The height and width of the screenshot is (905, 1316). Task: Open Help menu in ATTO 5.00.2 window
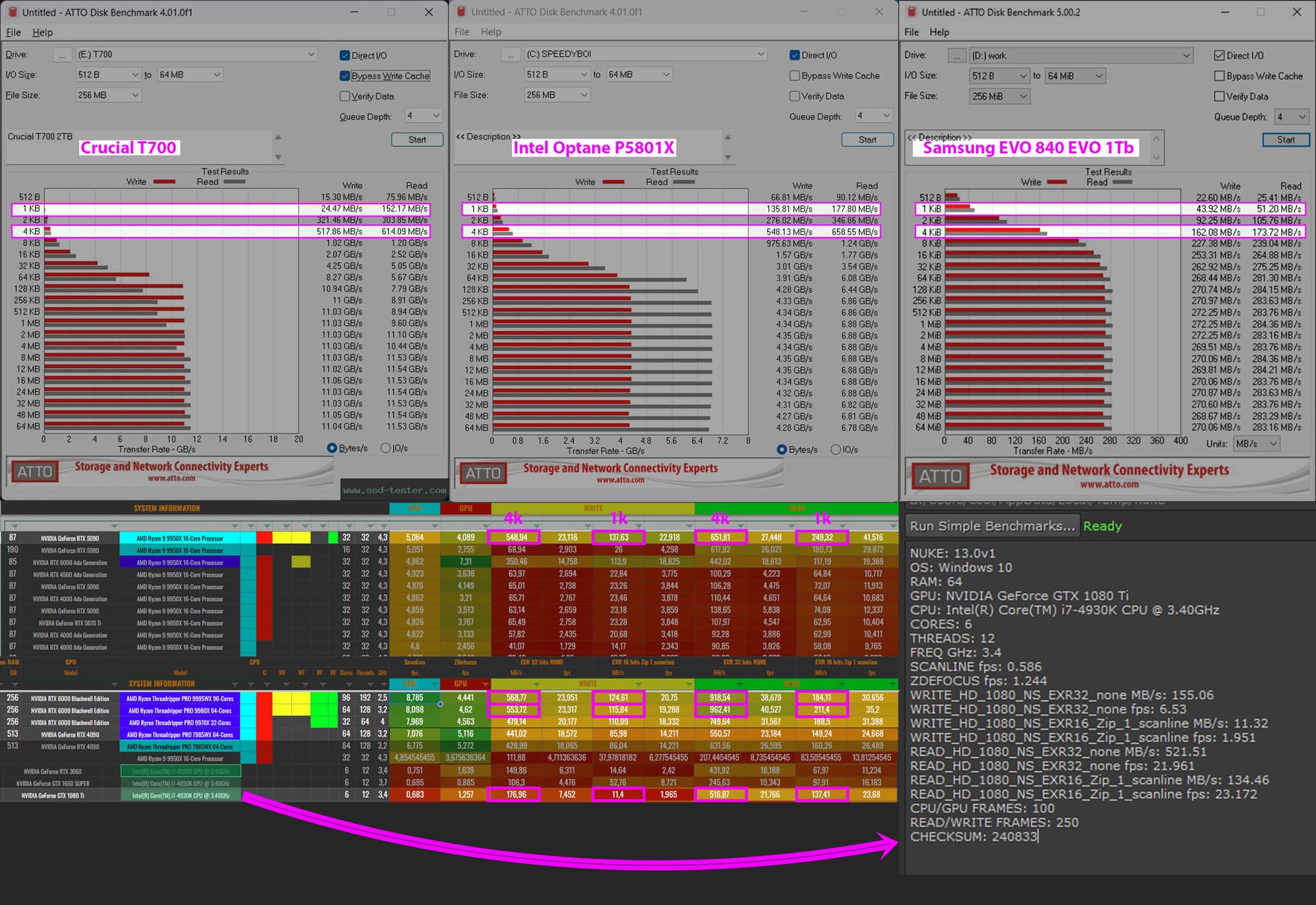(939, 32)
